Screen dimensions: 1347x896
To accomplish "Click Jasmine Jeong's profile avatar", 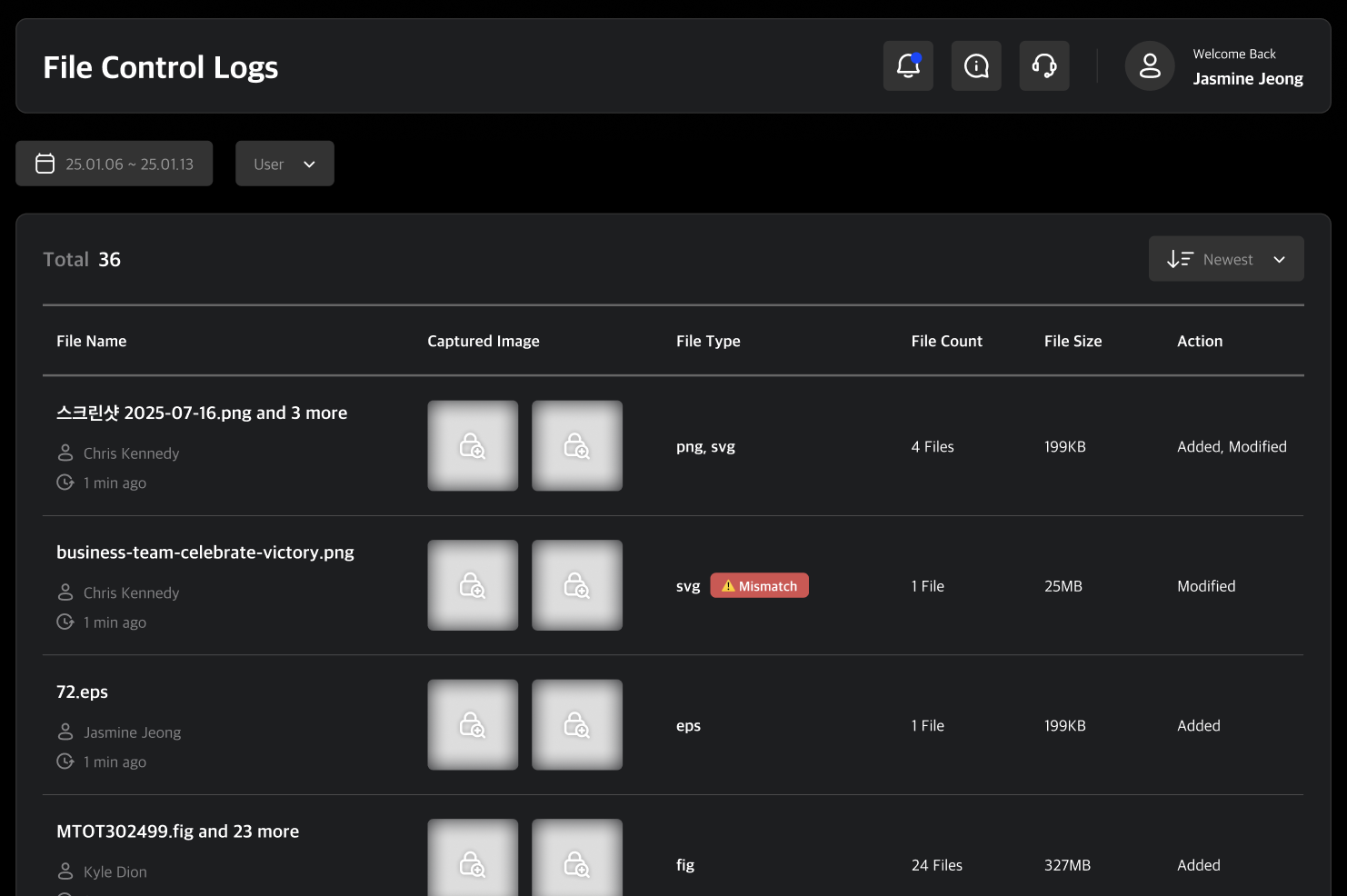I will tap(1150, 65).
